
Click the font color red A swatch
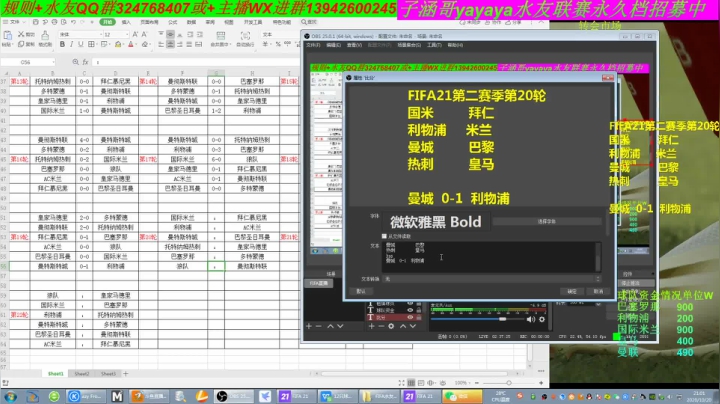coord(131,45)
